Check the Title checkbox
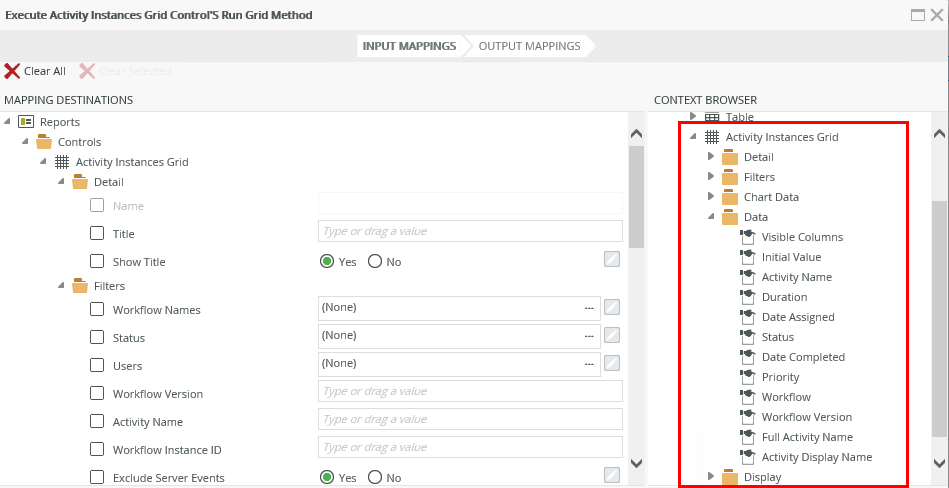949x488 pixels. 97,233
